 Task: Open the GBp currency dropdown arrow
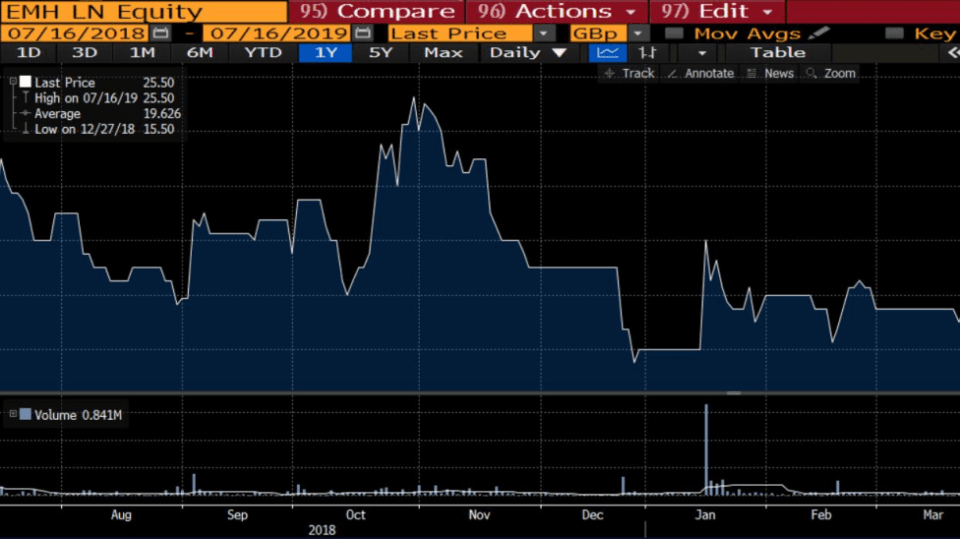[639, 33]
